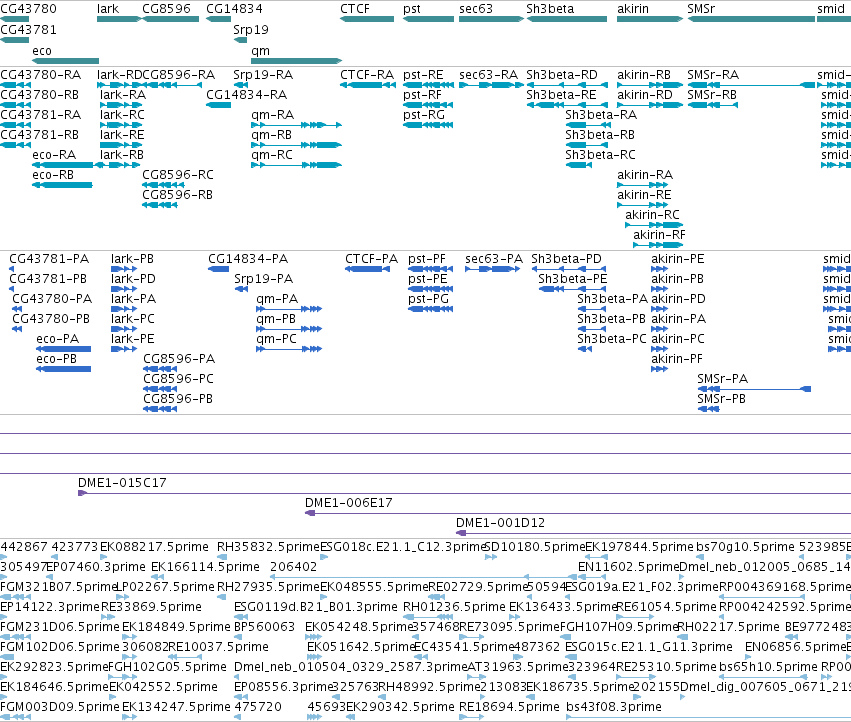The height and width of the screenshot is (722, 851).
Task: Click protein CG8596-PB label
Action: click(178, 399)
